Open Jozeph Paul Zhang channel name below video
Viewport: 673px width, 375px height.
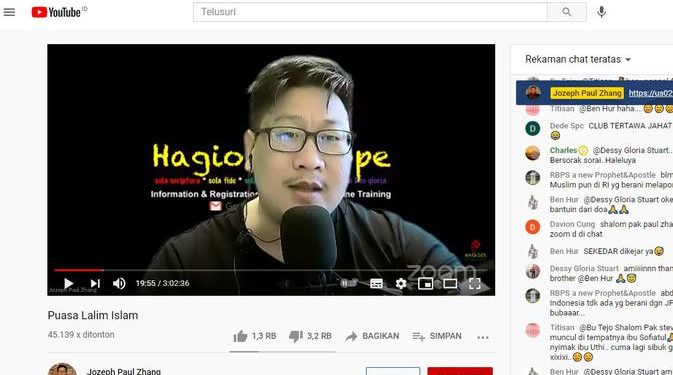pos(124,371)
